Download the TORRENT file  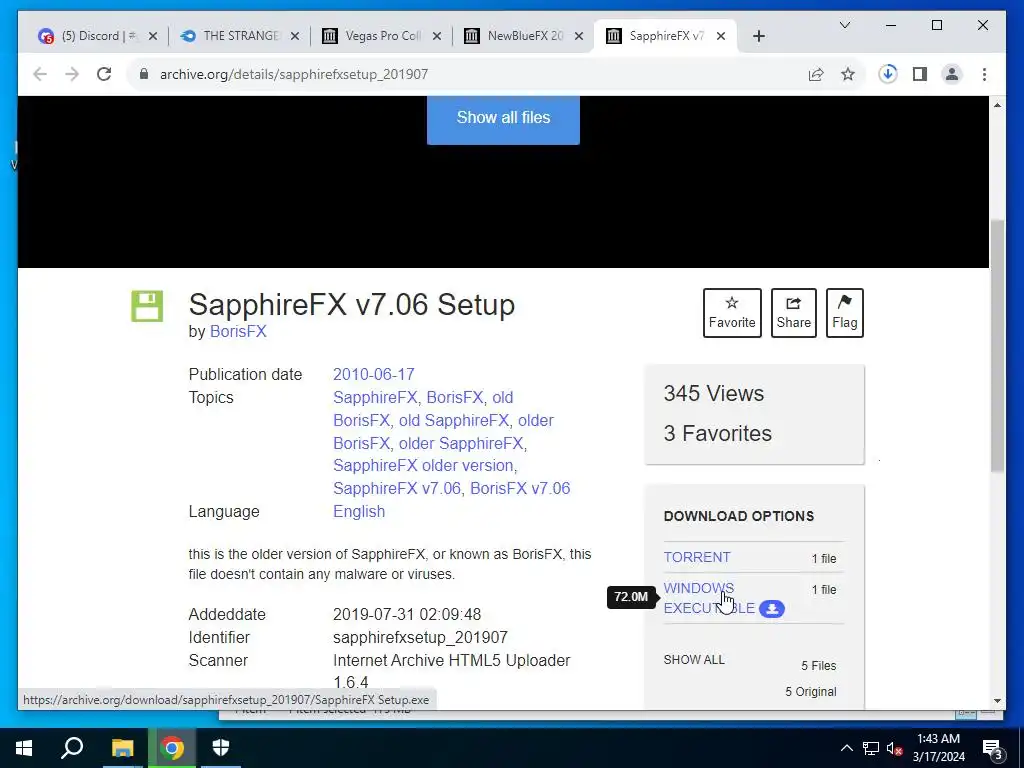click(697, 557)
